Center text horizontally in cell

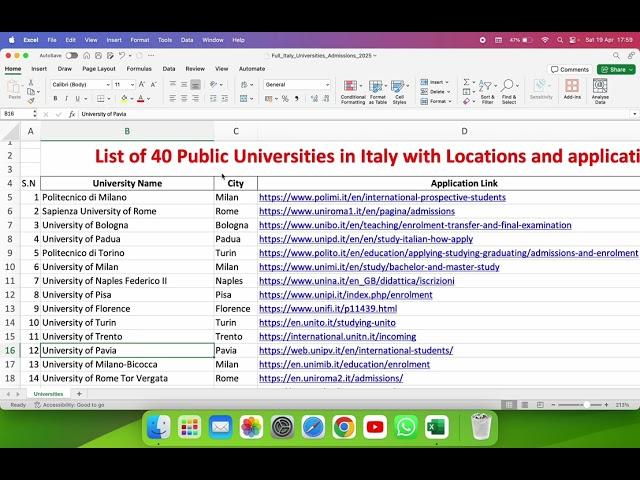[184, 98]
